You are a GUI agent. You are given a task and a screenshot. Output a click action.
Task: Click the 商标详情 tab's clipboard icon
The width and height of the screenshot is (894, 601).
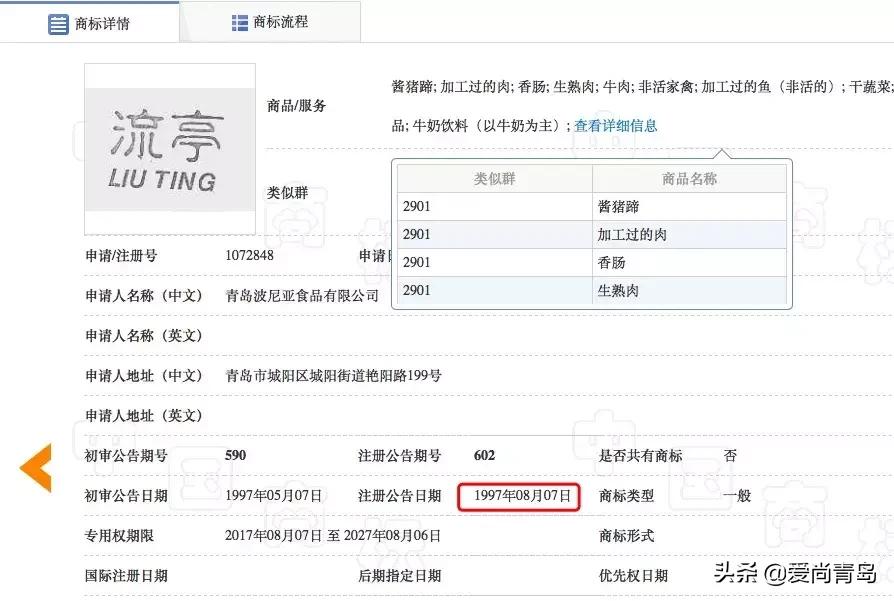57,22
